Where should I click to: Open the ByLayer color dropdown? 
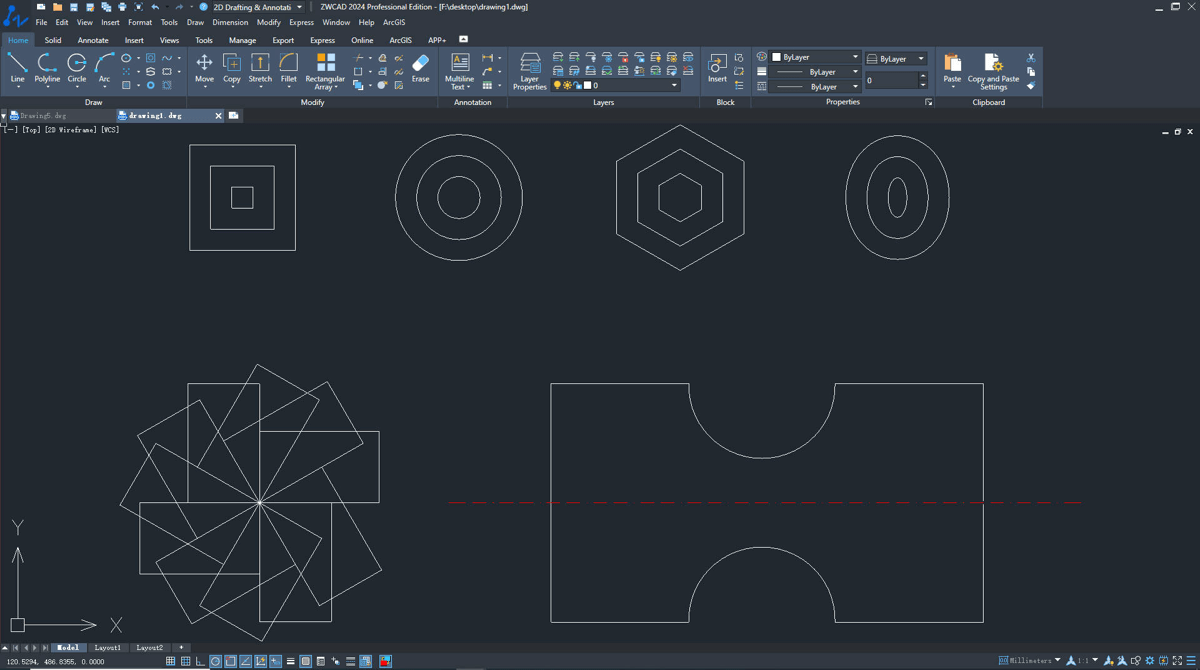815,58
